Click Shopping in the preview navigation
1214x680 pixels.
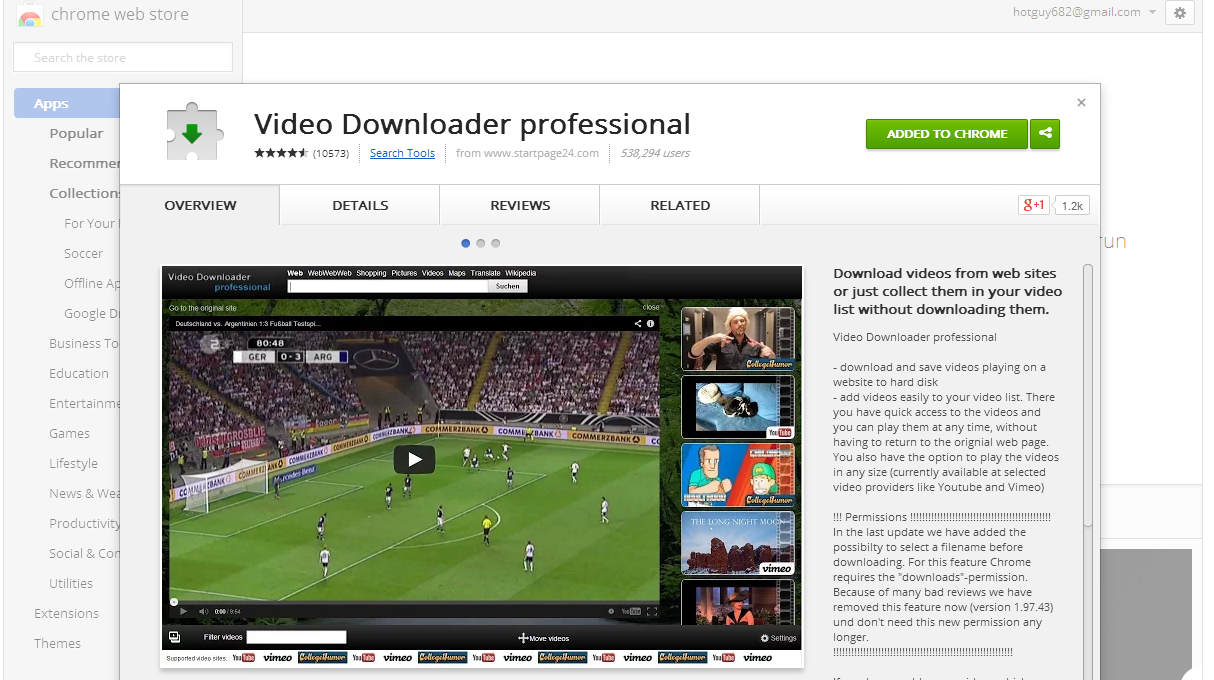coord(371,273)
